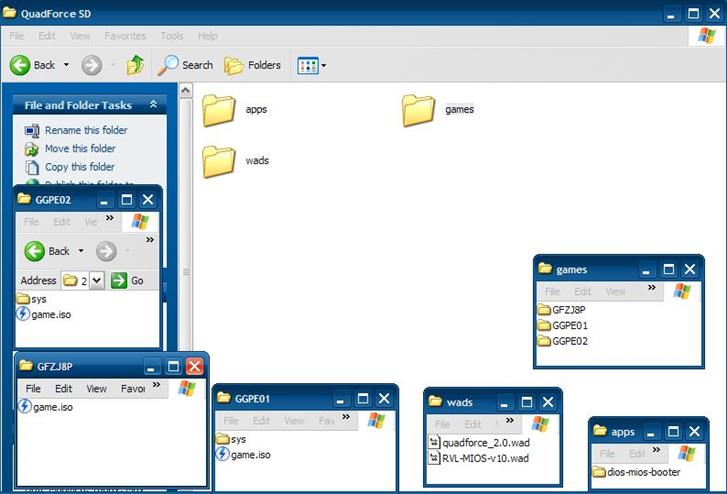Open the Tools menu in QuadForce SD

(x=172, y=36)
